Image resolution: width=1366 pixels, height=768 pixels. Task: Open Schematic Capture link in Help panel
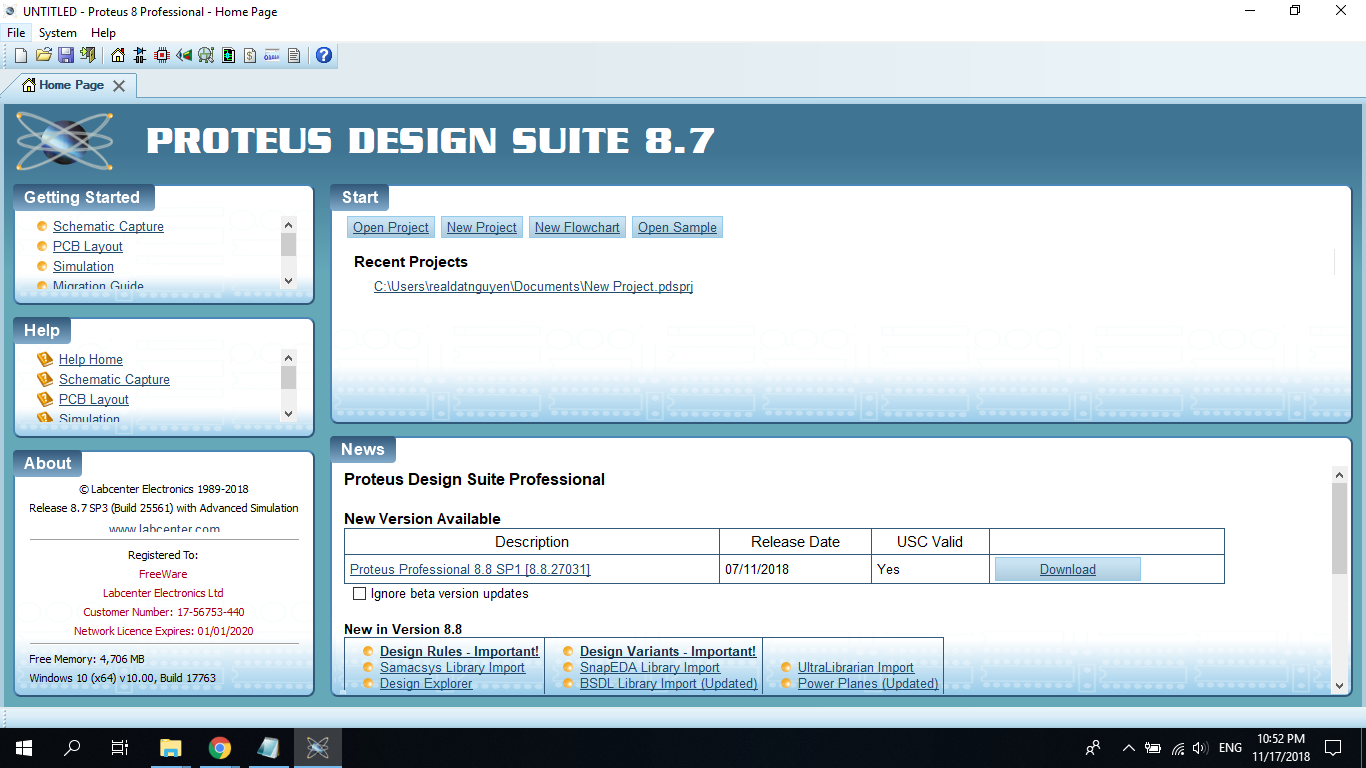pos(114,380)
